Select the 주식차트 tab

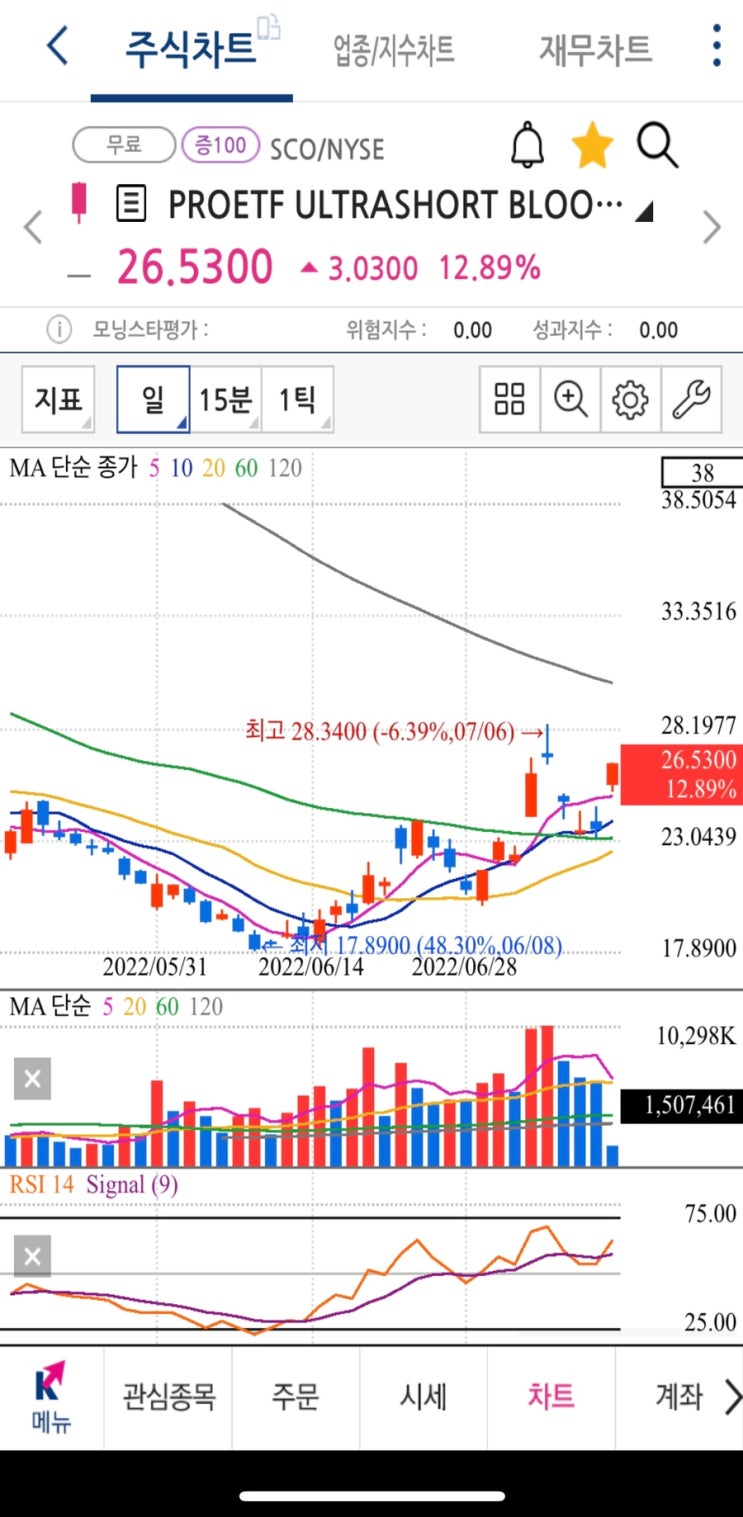(x=190, y=48)
